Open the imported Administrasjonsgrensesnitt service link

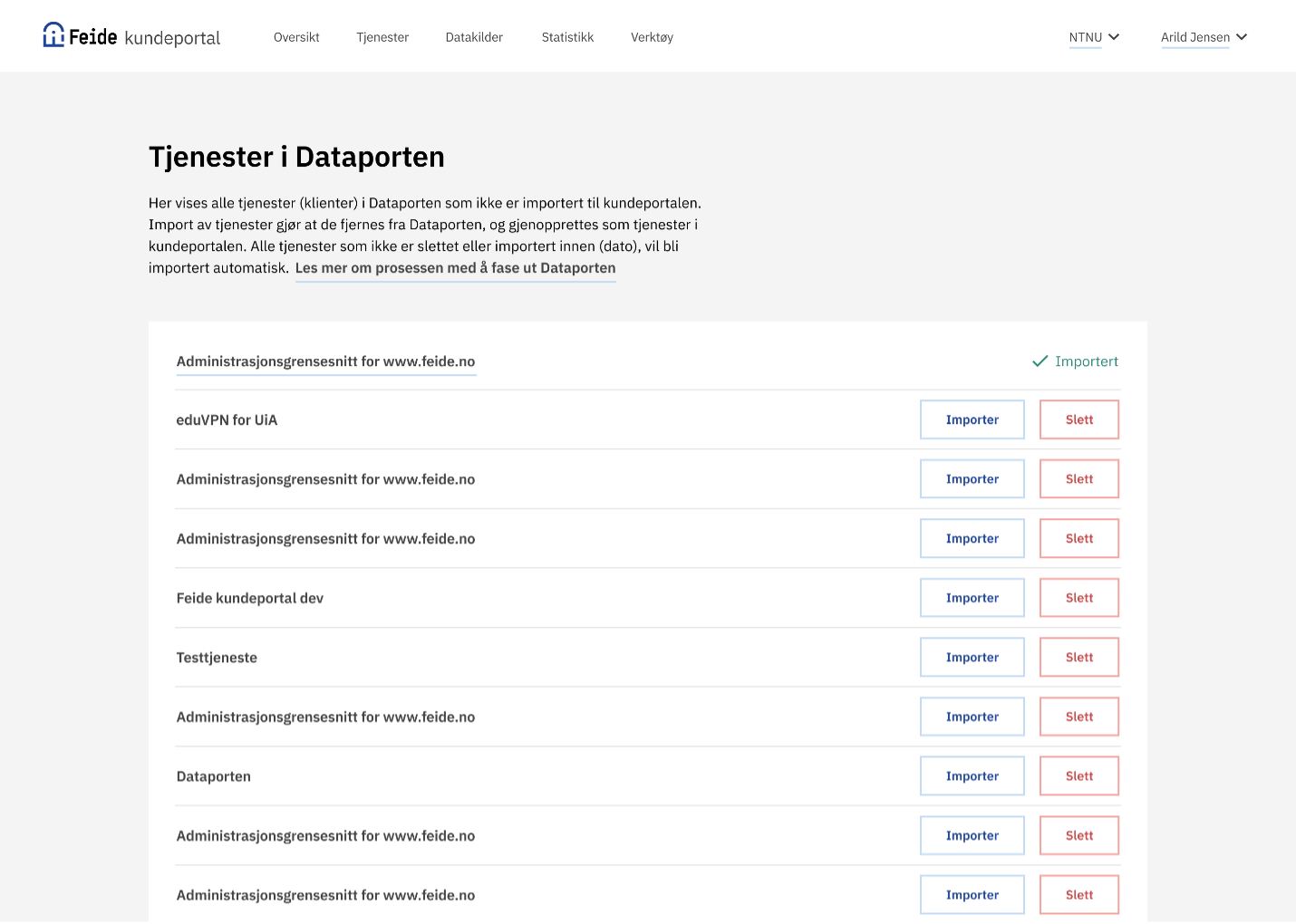(325, 361)
